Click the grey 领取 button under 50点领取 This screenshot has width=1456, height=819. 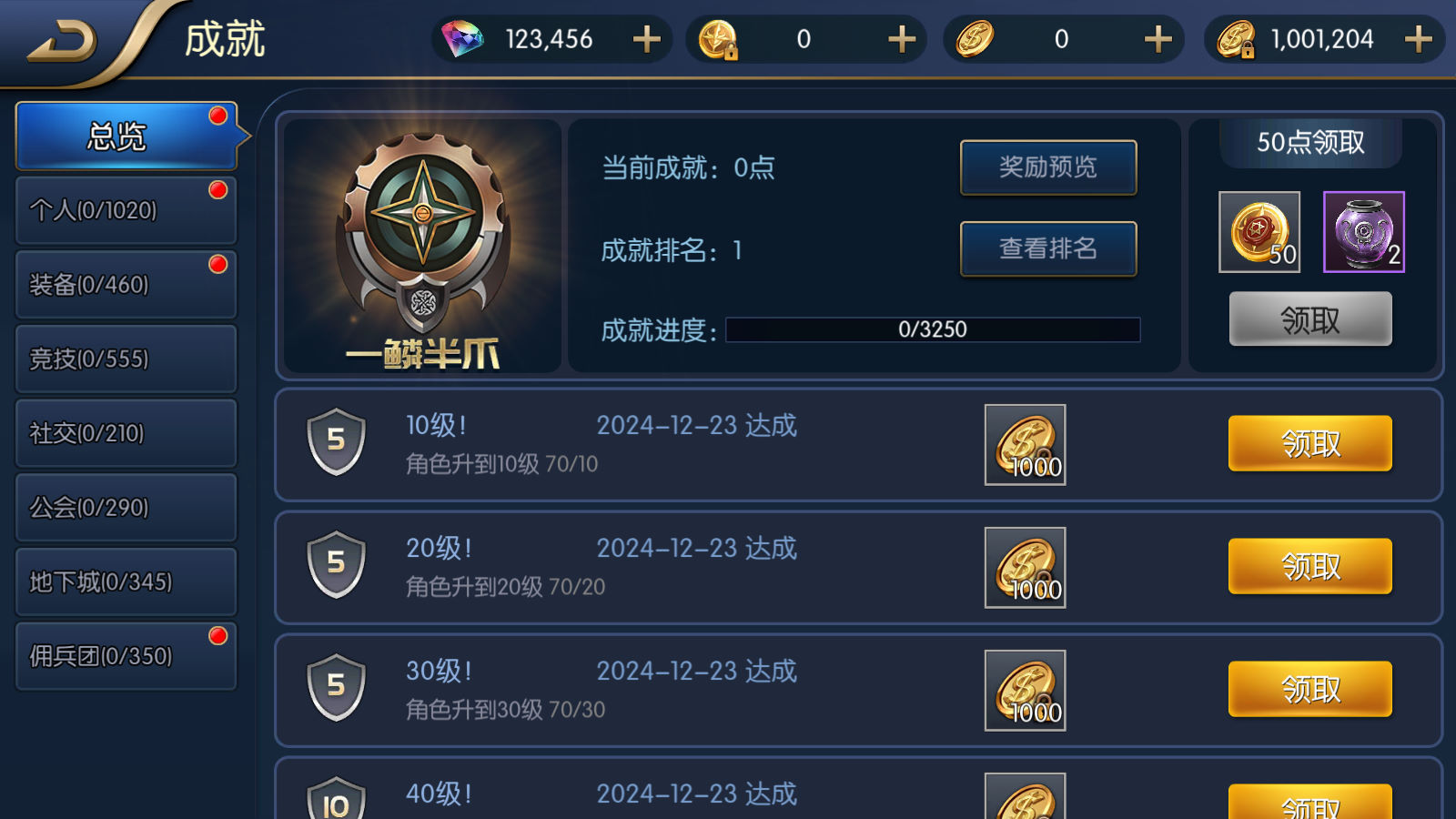[1310, 319]
